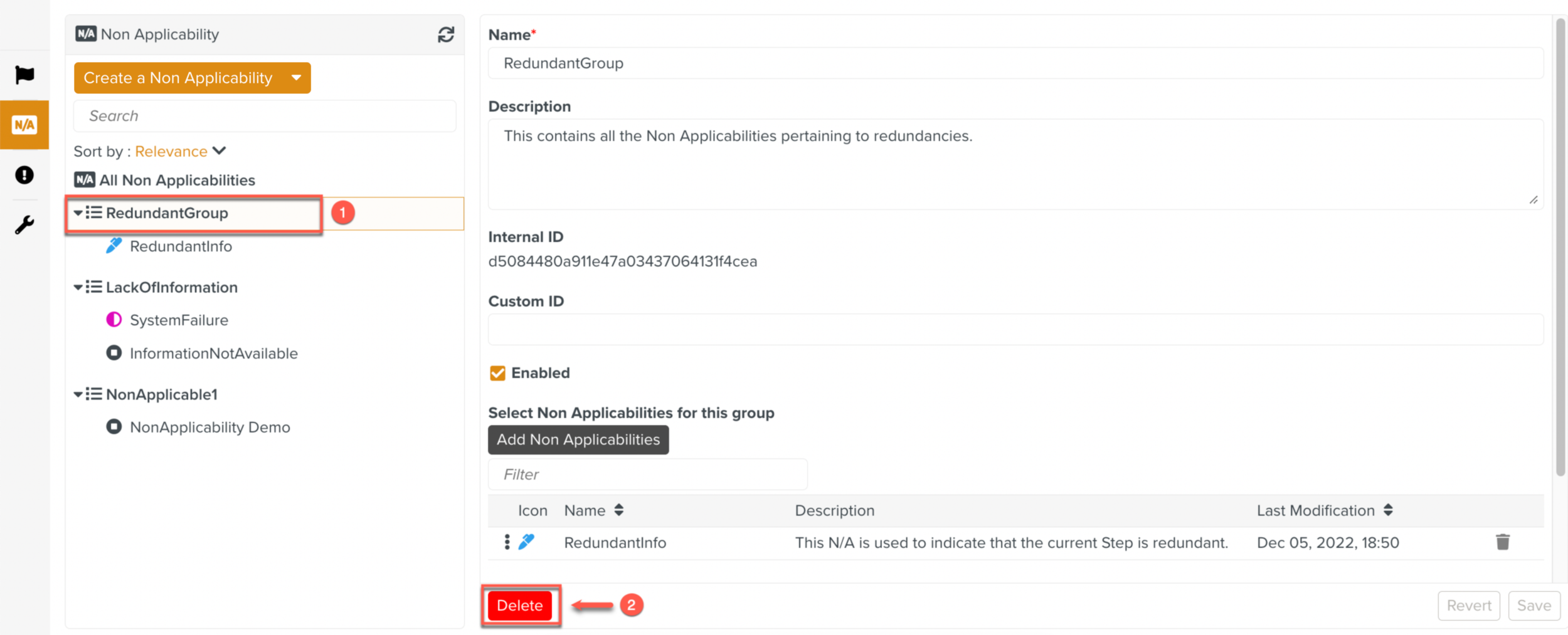The image size is (1568, 635).
Task: Change the Sort by Relevance option
Action: pos(180,152)
